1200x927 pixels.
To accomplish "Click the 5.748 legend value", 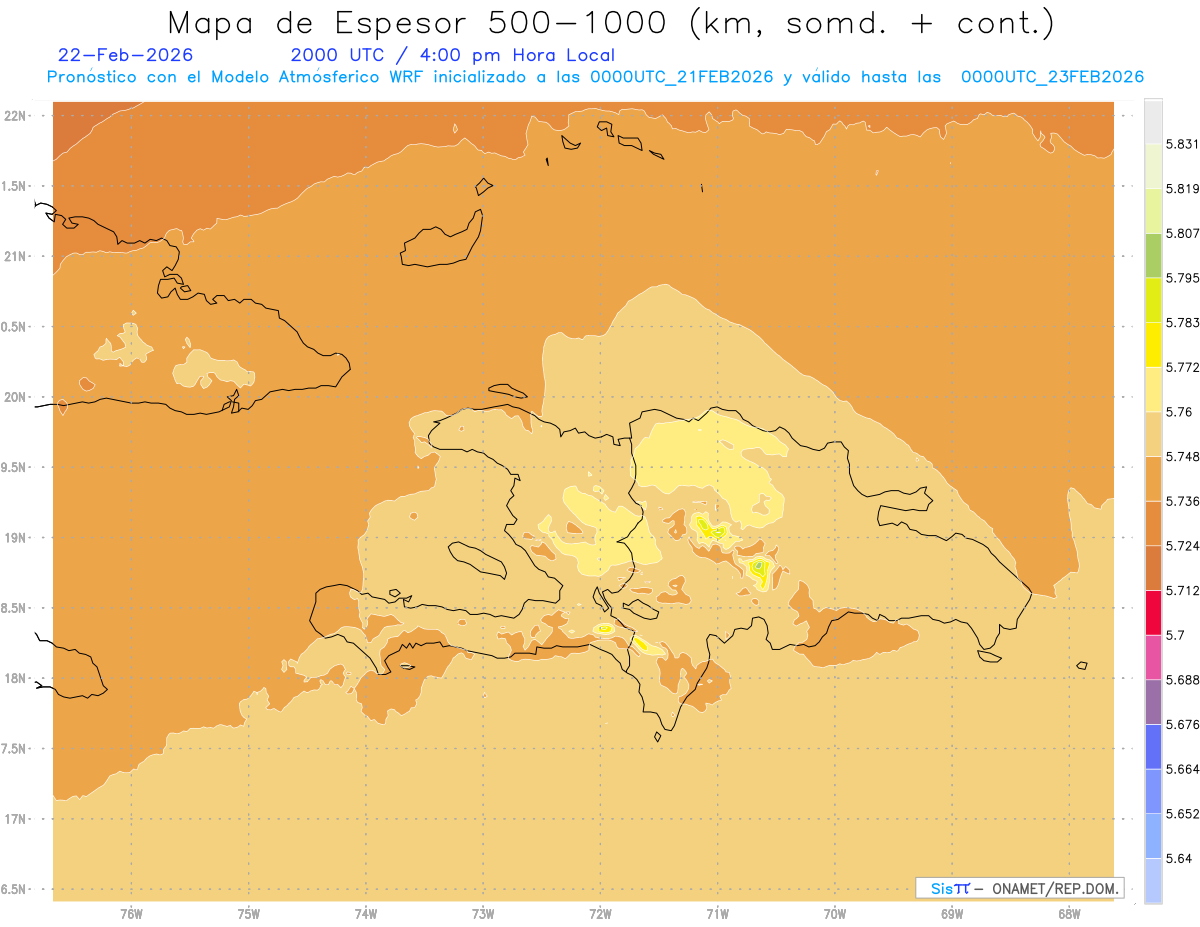I will tap(1182, 456).
